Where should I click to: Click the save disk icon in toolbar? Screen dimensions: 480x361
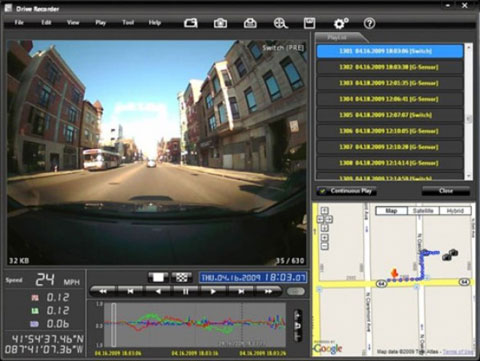point(310,23)
